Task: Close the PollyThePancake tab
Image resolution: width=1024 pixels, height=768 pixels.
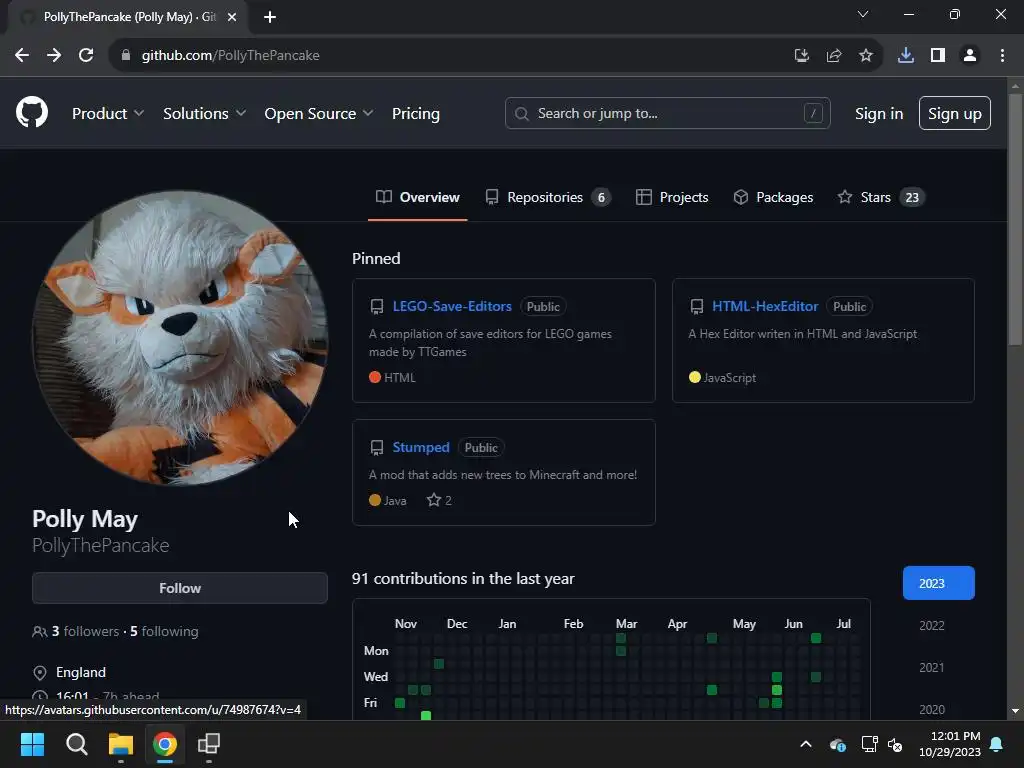Action: click(232, 17)
